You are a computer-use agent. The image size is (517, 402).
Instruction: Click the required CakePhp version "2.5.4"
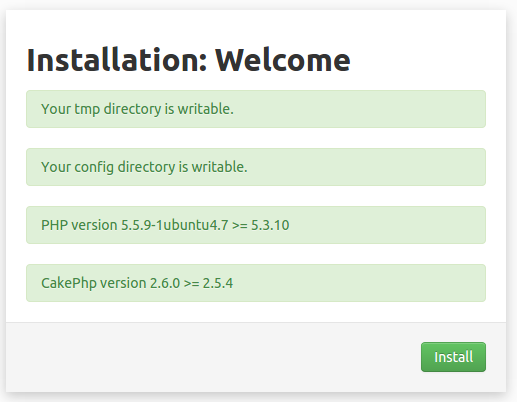click(x=218, y=283)
